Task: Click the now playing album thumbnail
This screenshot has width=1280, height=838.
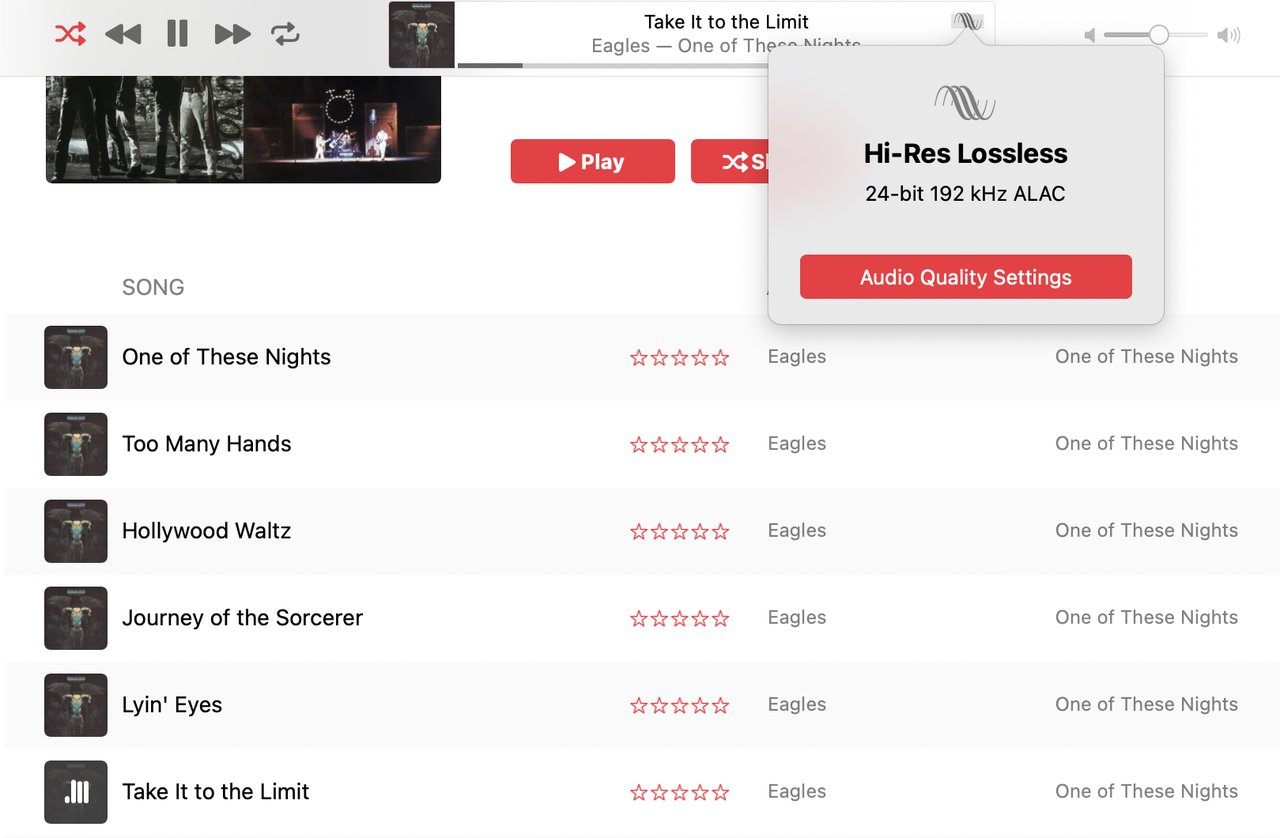Action: (x=422, y=35)
